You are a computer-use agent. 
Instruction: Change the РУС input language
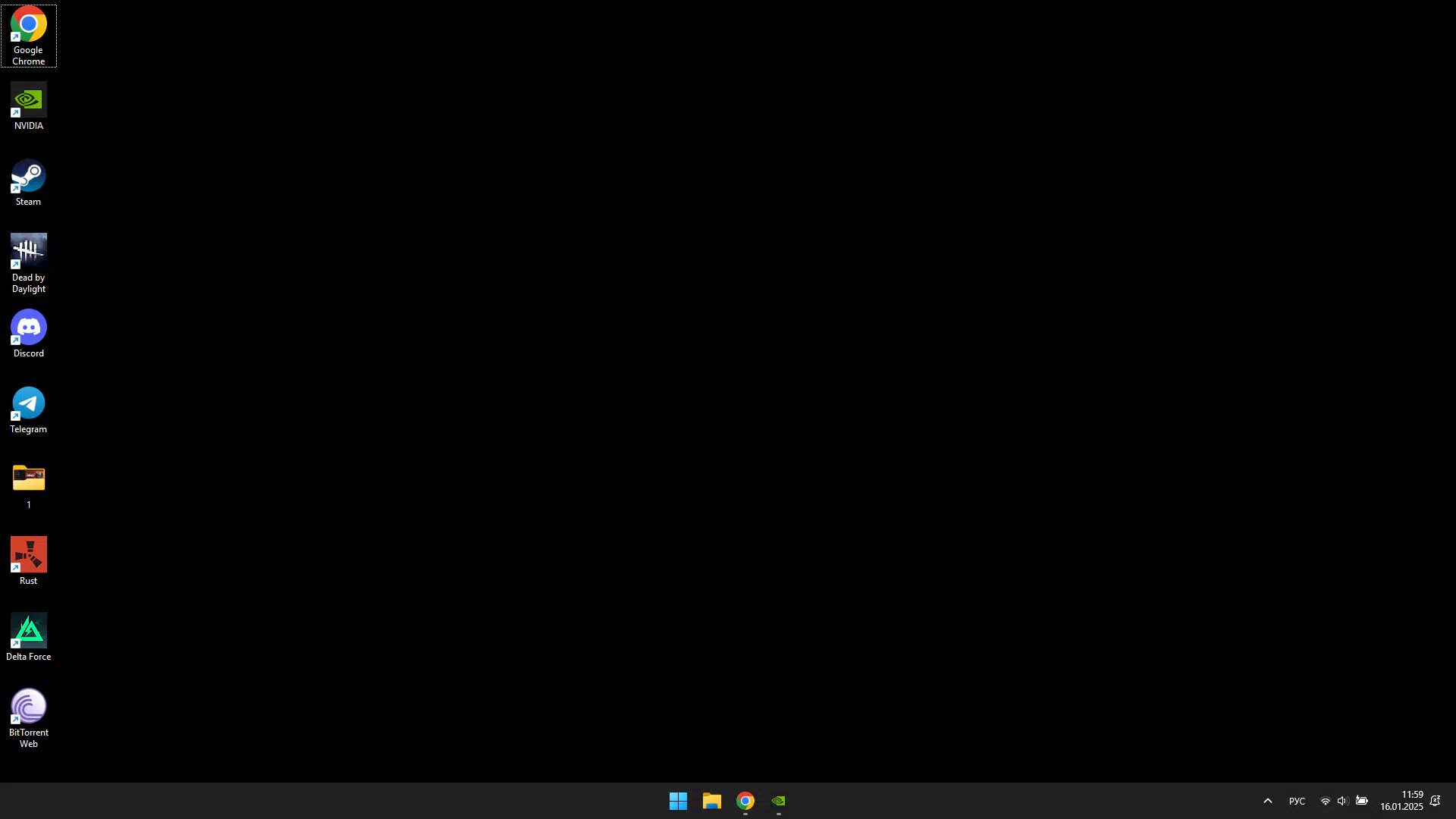(1297, 801)
